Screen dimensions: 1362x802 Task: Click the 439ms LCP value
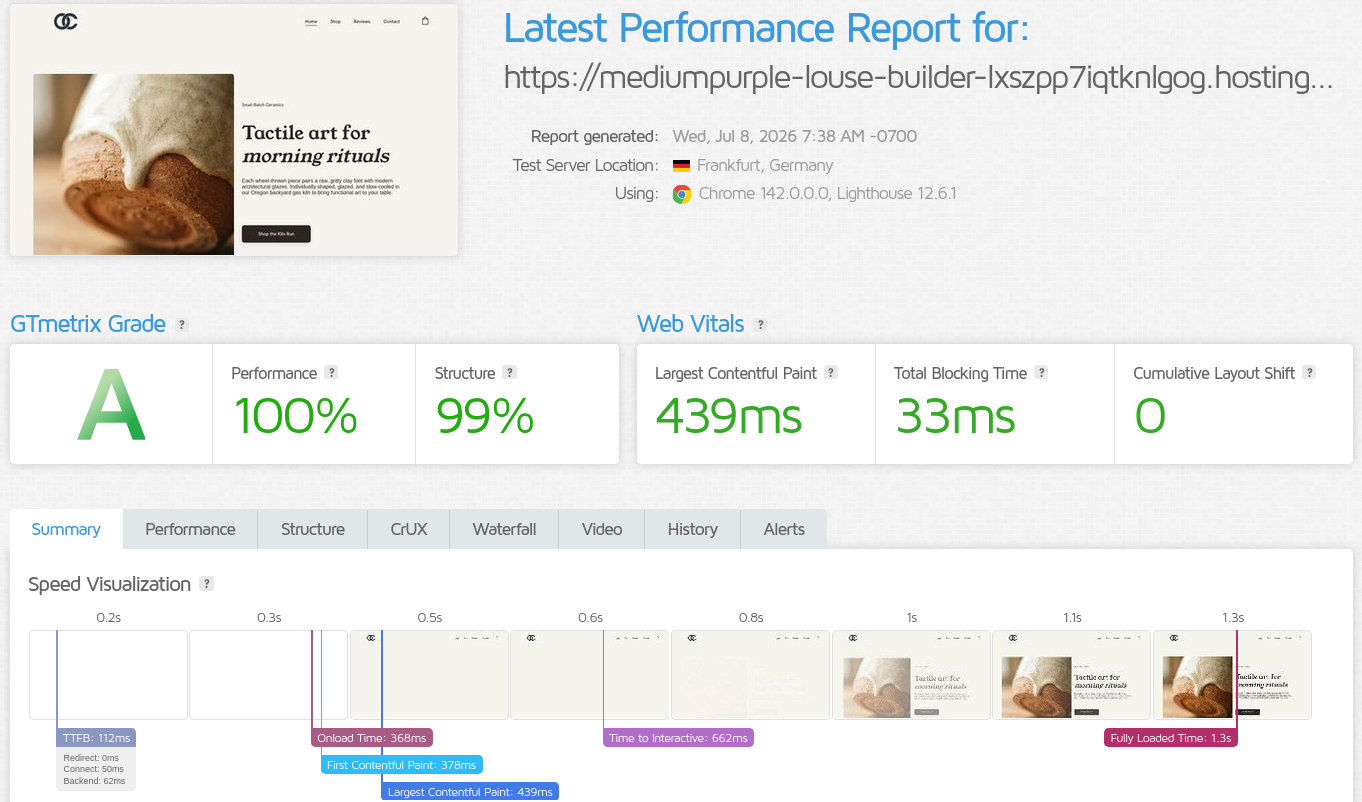729,416
